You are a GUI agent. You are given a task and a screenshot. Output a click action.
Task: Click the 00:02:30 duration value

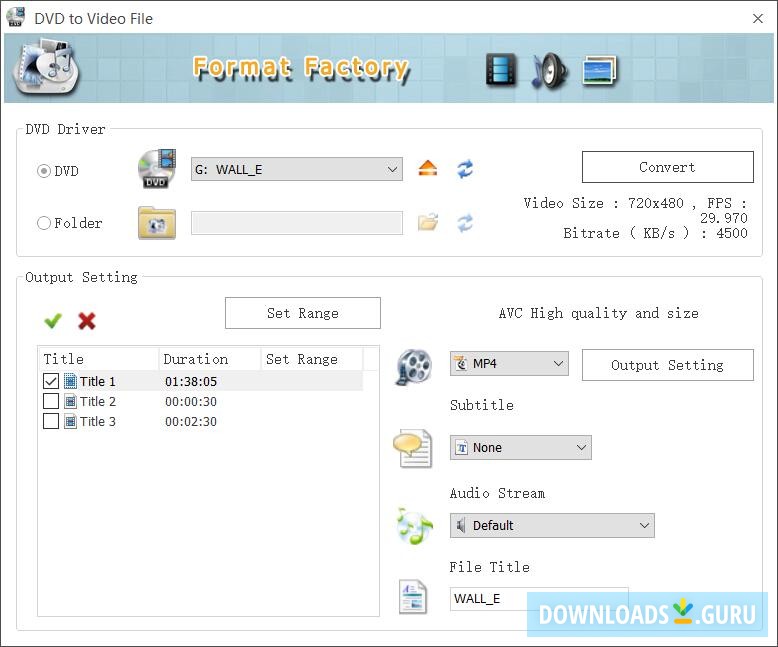[191, 421]
